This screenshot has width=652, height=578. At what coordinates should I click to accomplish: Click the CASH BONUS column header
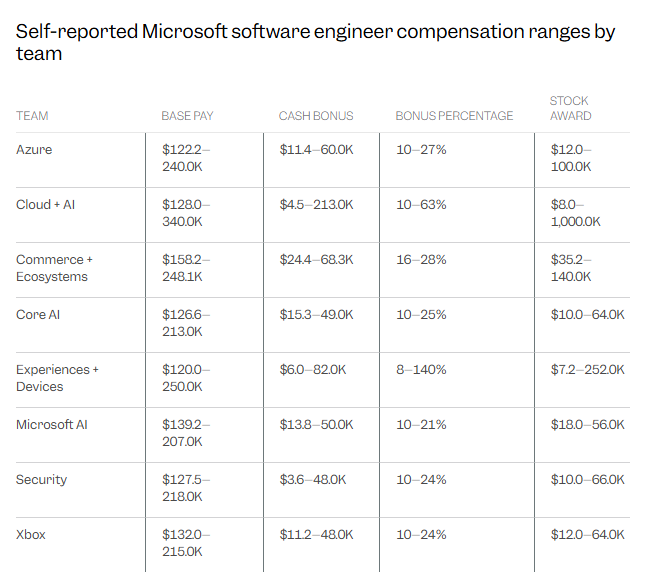pos(316,116)
